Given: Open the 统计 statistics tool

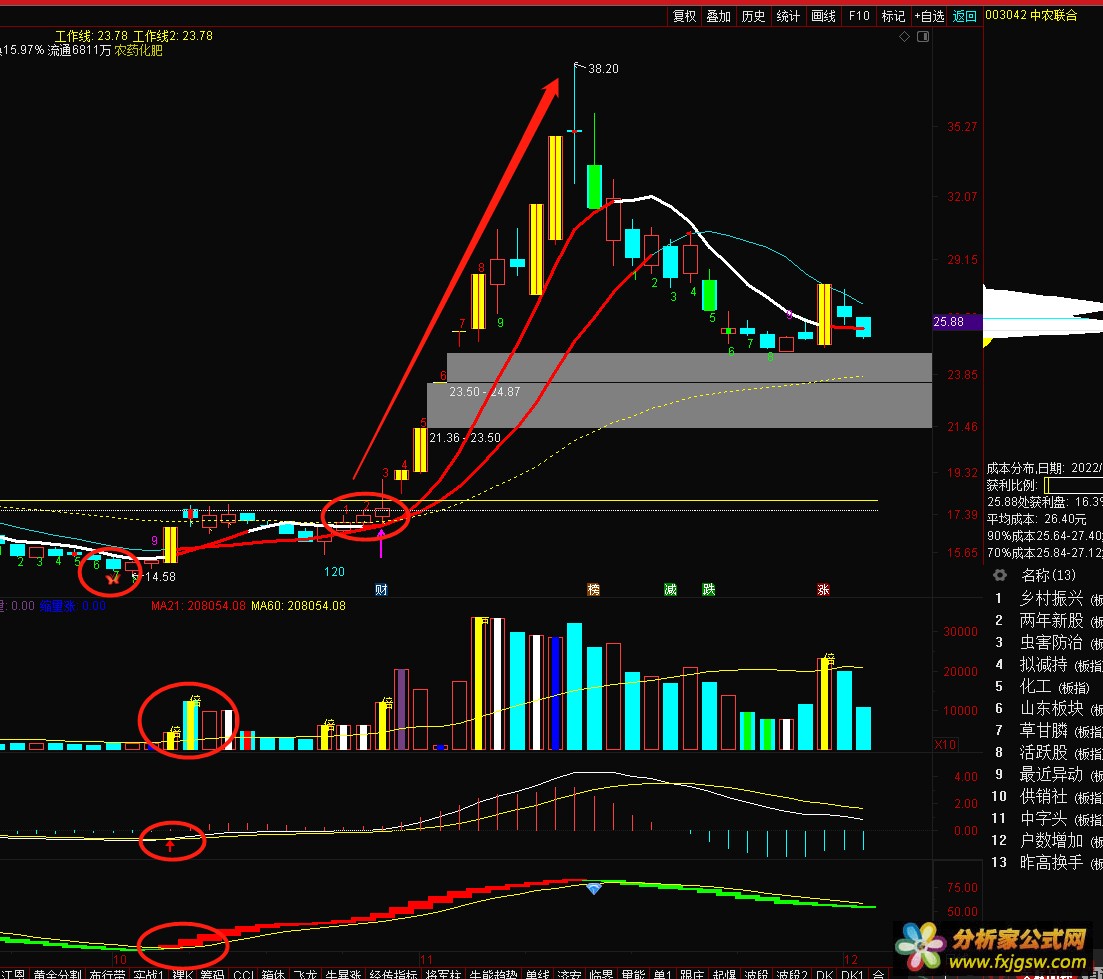Looking at the screenshot, I should coord(788,15).
